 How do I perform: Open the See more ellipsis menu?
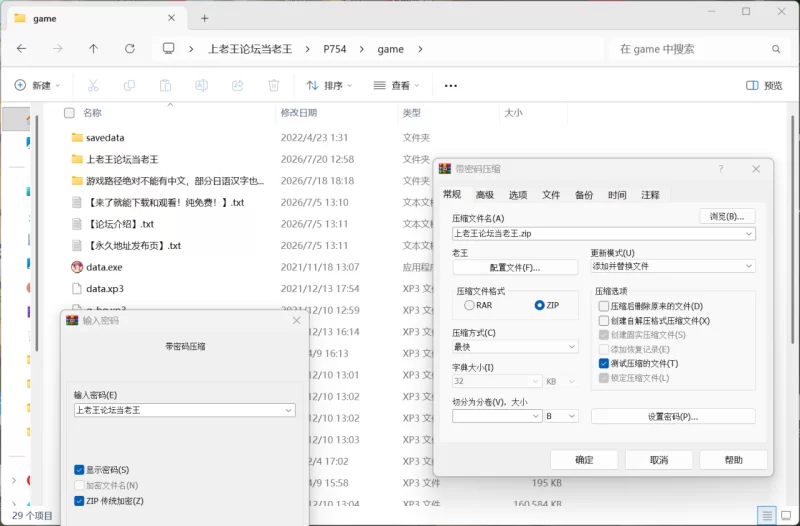(x=451, y=86)
